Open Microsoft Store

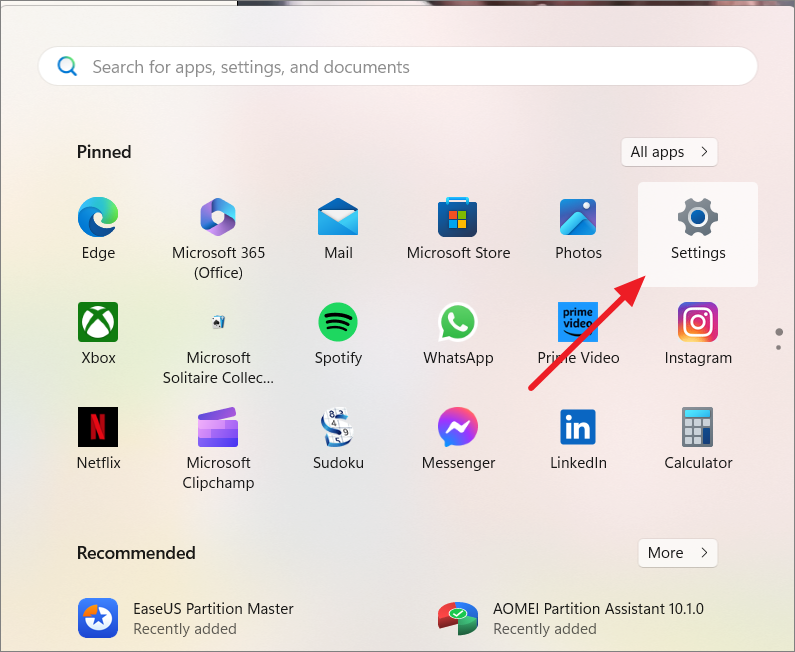pyautogui.click(x=458, y=228)
